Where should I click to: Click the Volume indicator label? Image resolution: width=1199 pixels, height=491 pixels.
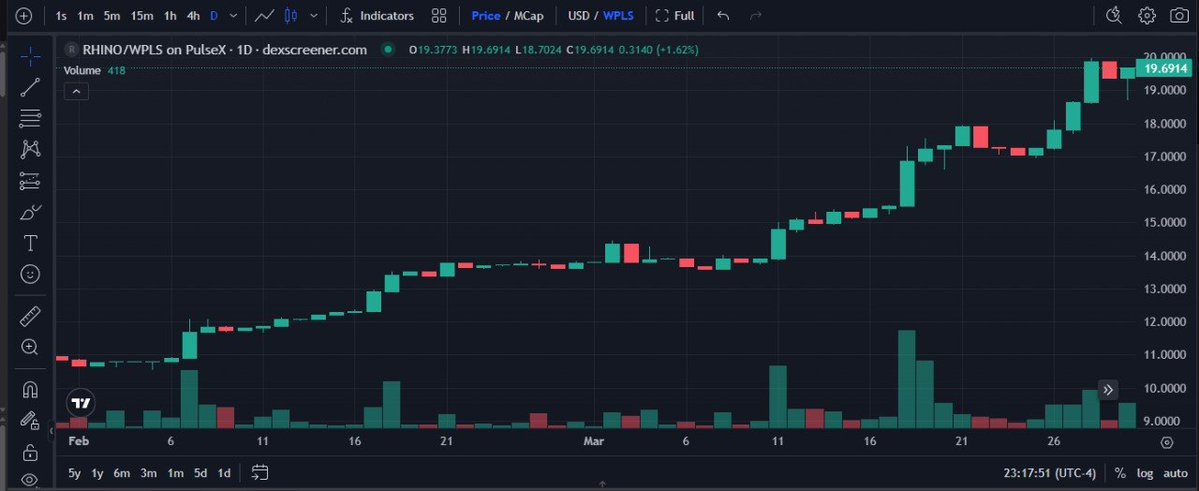tap(82, 70)
